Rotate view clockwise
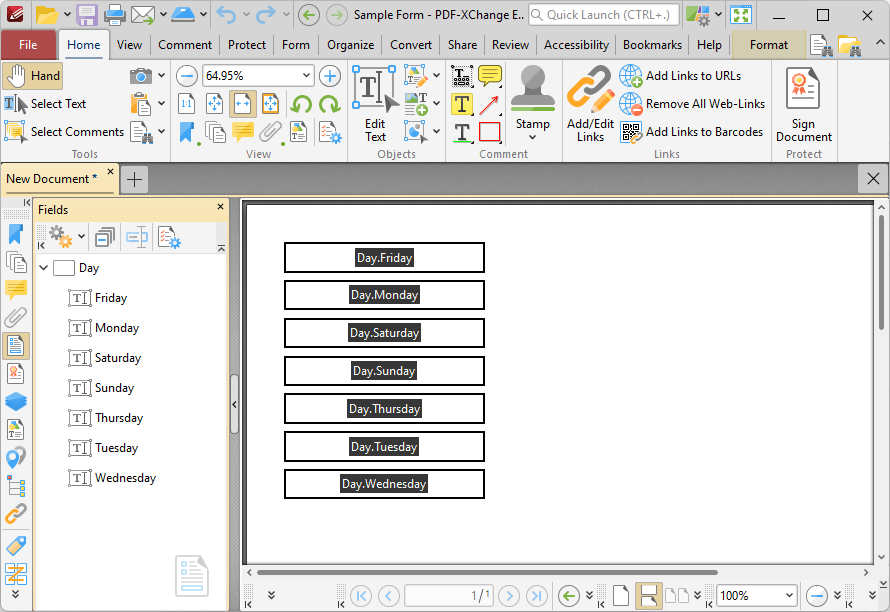Screen dimensions: 890x612 329,104
